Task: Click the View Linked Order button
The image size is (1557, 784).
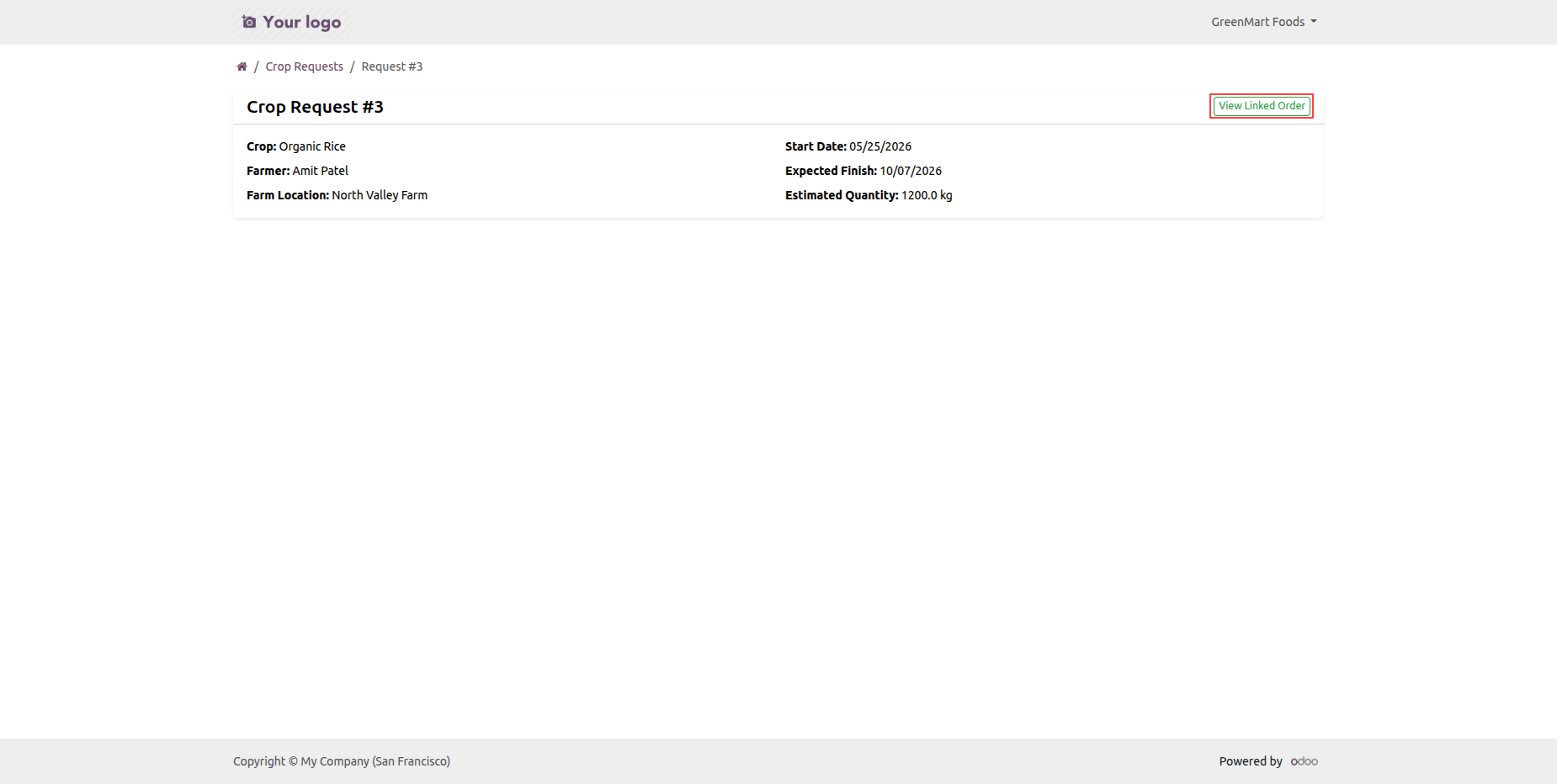Action: [x=1262, y=106]
